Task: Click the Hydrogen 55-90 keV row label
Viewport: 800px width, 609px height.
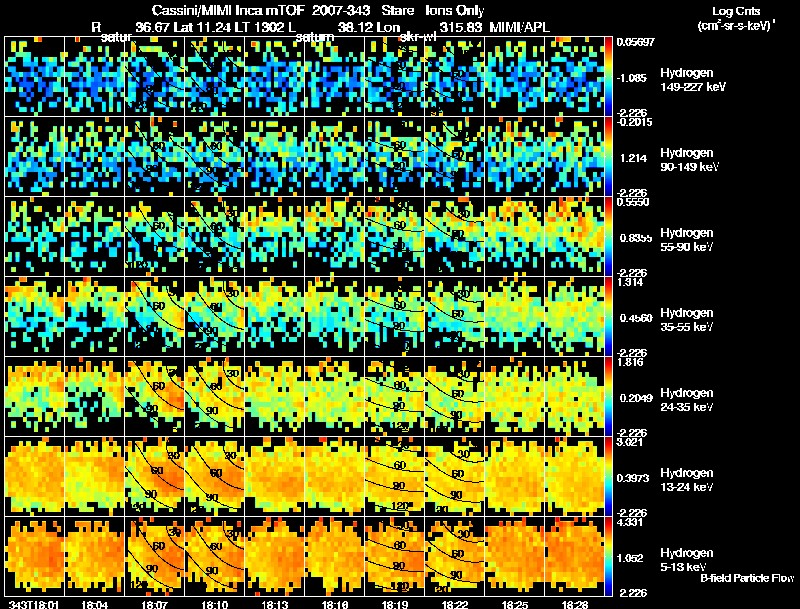Action: click(687, 240)
